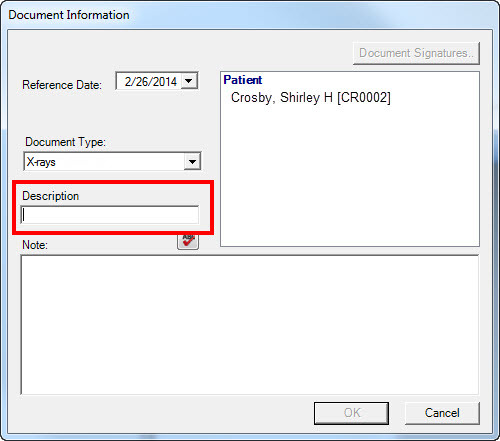Expand the Document Type dropdown arrow
The width and height of the screenshot is (500, 441).
coord(192,162)
